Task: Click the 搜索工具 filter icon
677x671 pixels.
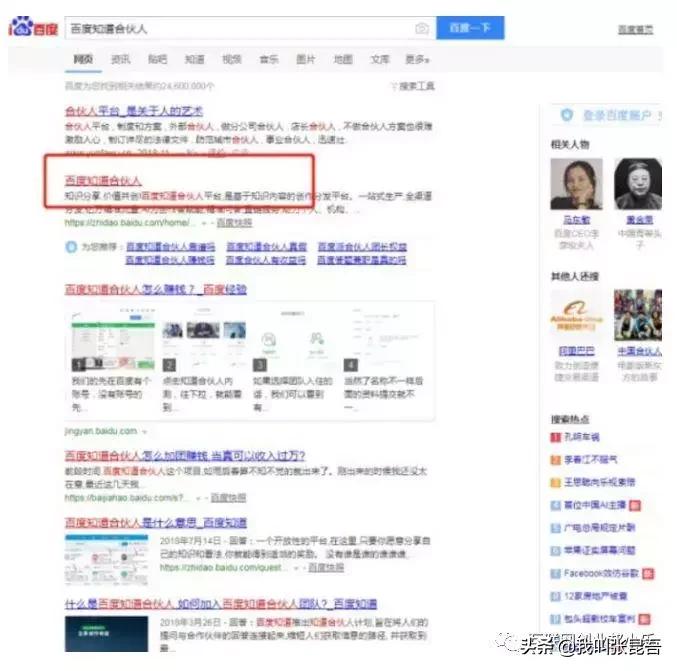Action: pos(394,86)
